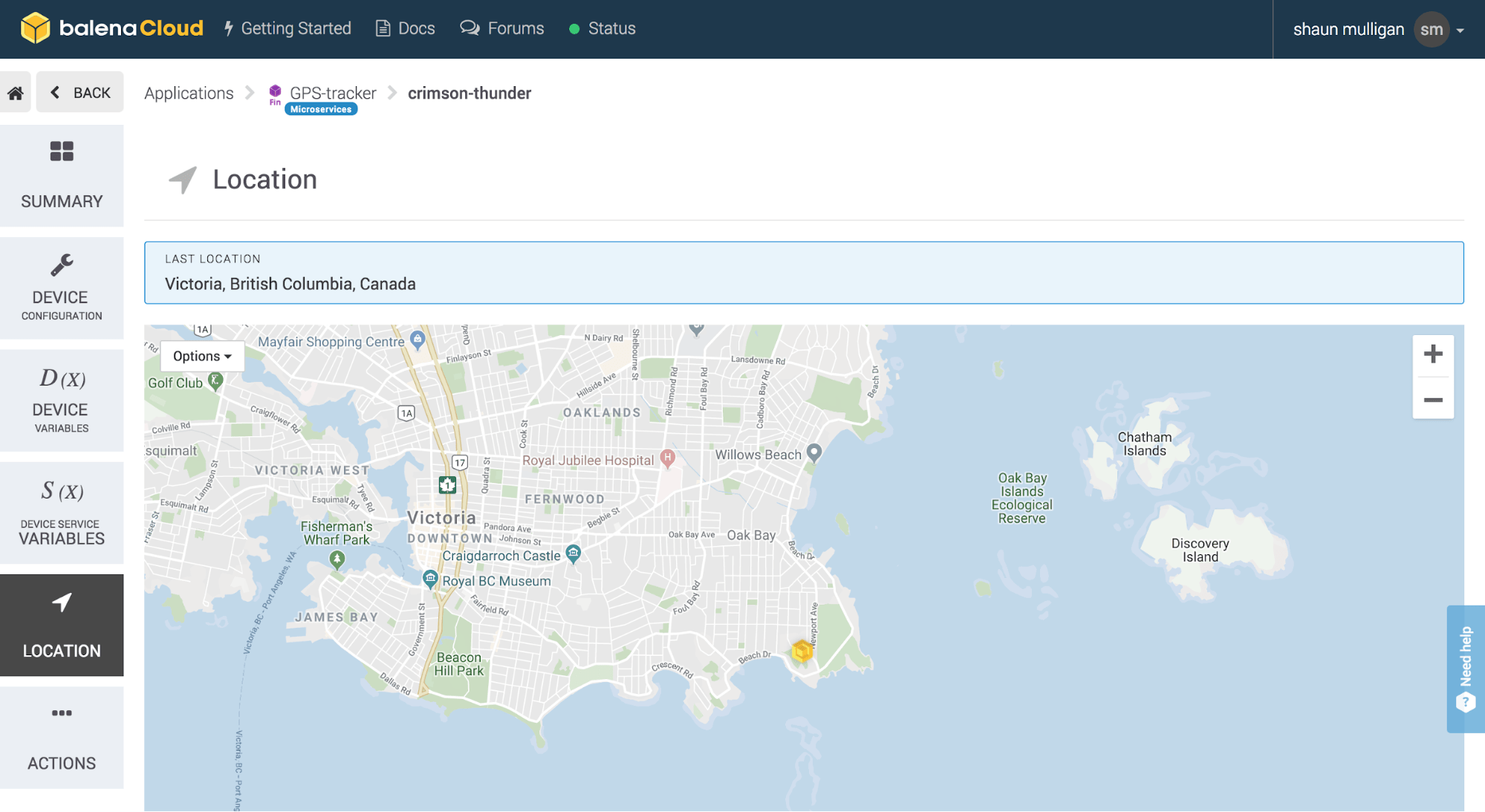The image size is (1485, 812).
Task: Click the Willows Beach map pin
Action: pos(814,452)
